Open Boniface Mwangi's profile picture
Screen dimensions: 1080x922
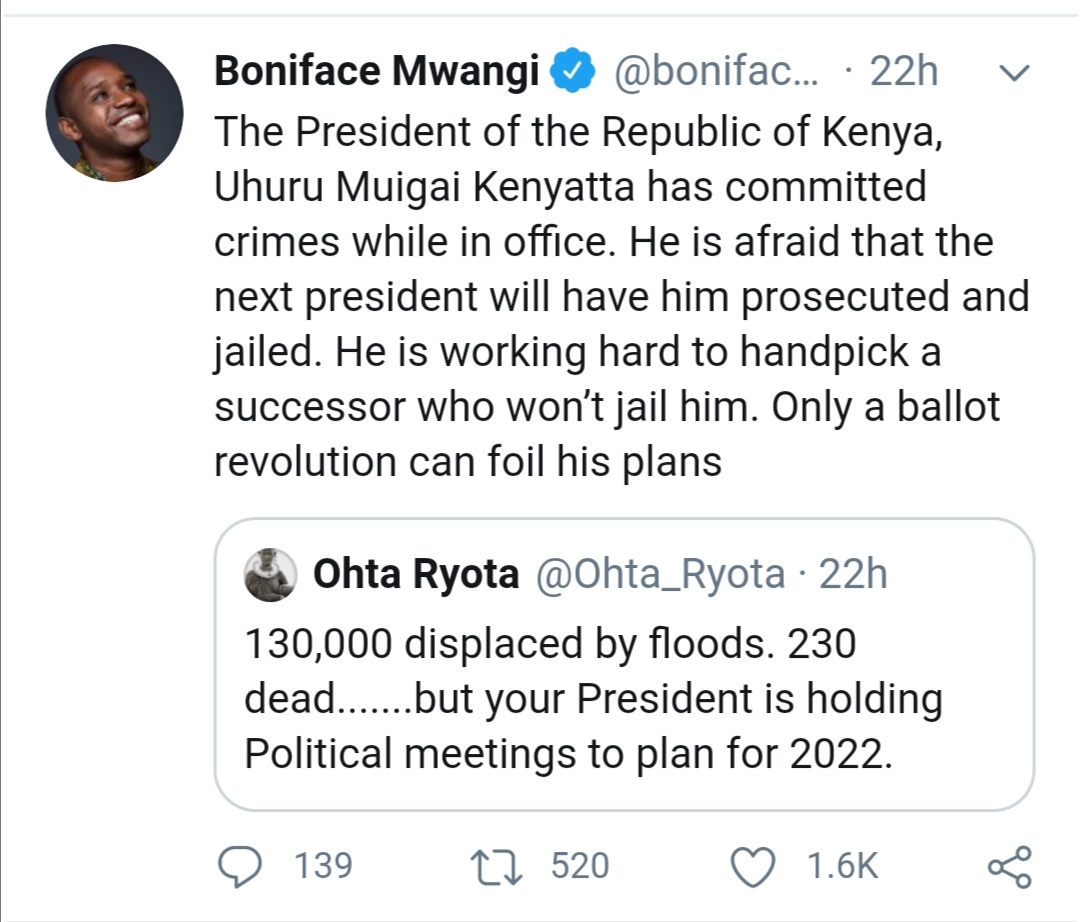pos(114,113)
